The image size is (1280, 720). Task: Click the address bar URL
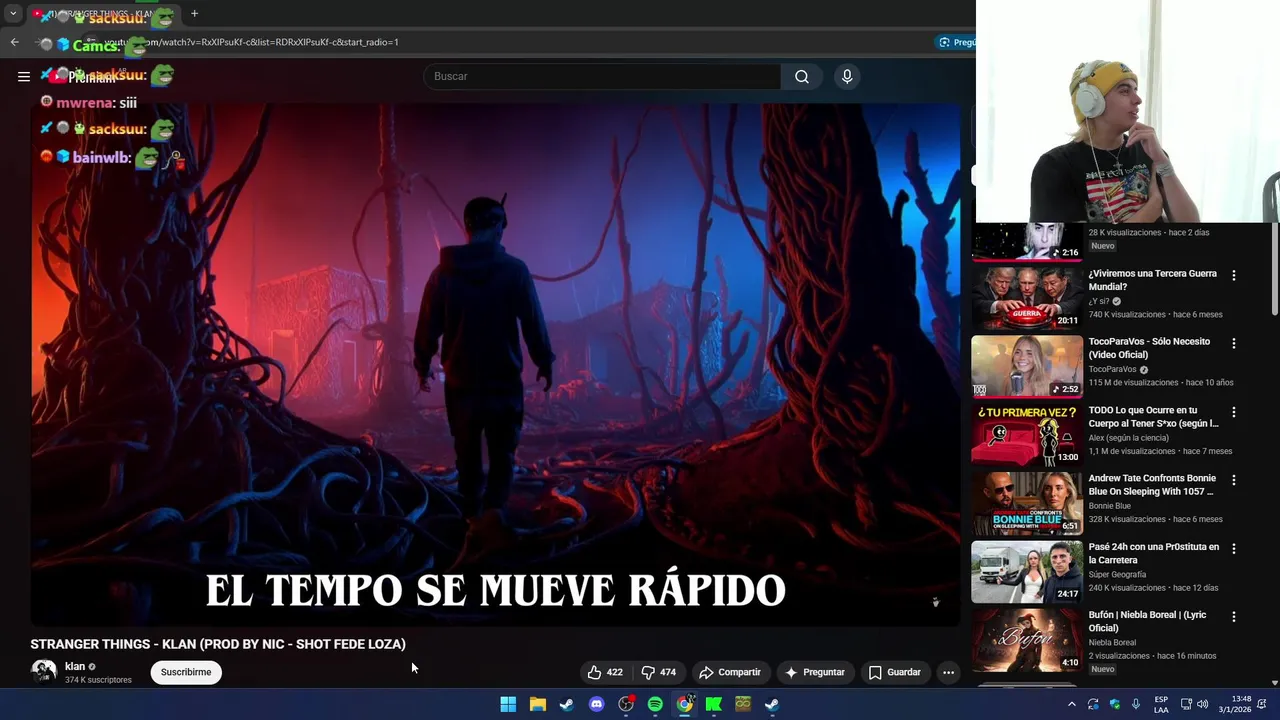pos(250,42)
